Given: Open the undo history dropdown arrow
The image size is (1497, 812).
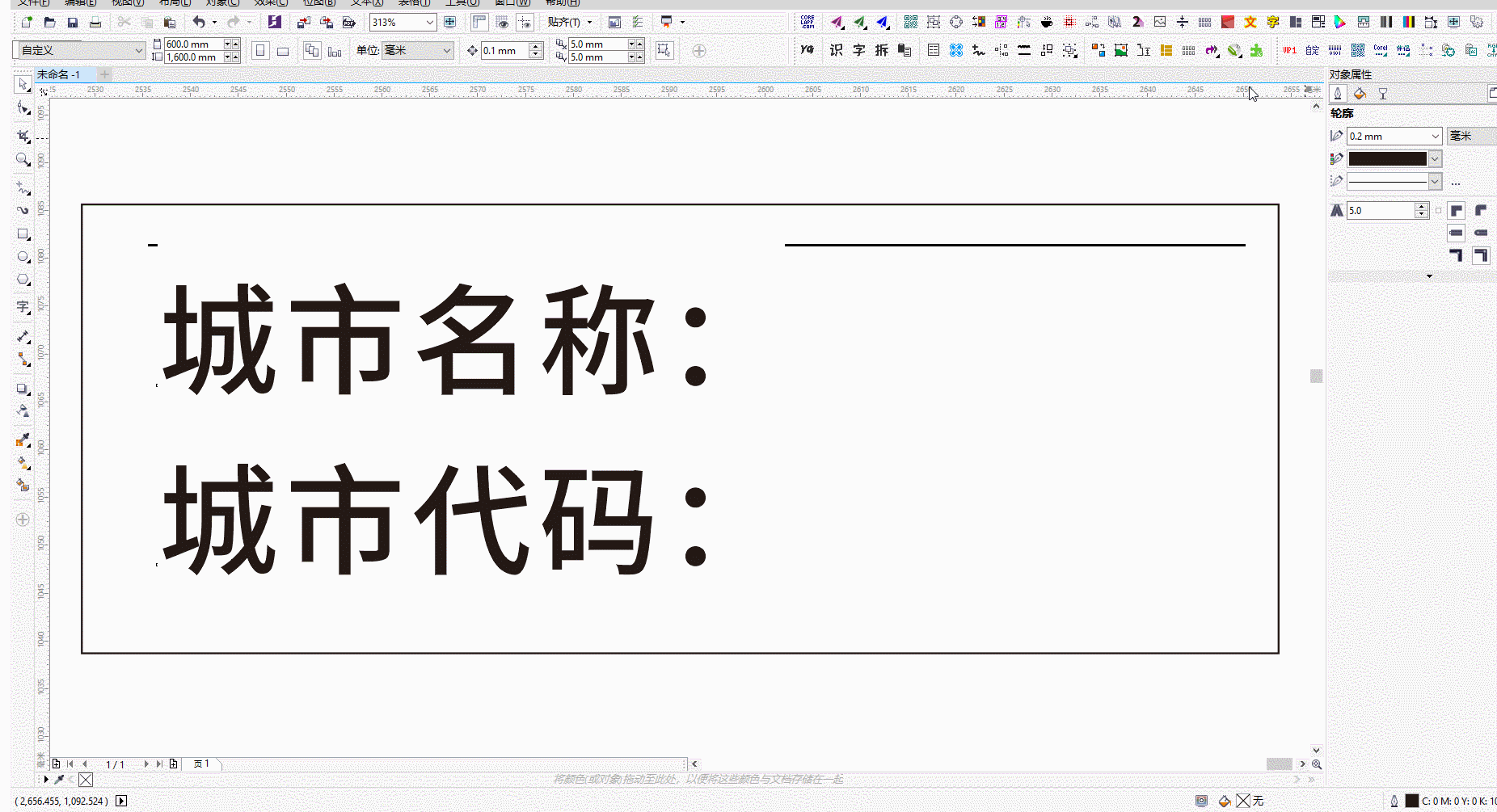Looking at the screenshot, I should pyautogui.click(x=214, y=23).
